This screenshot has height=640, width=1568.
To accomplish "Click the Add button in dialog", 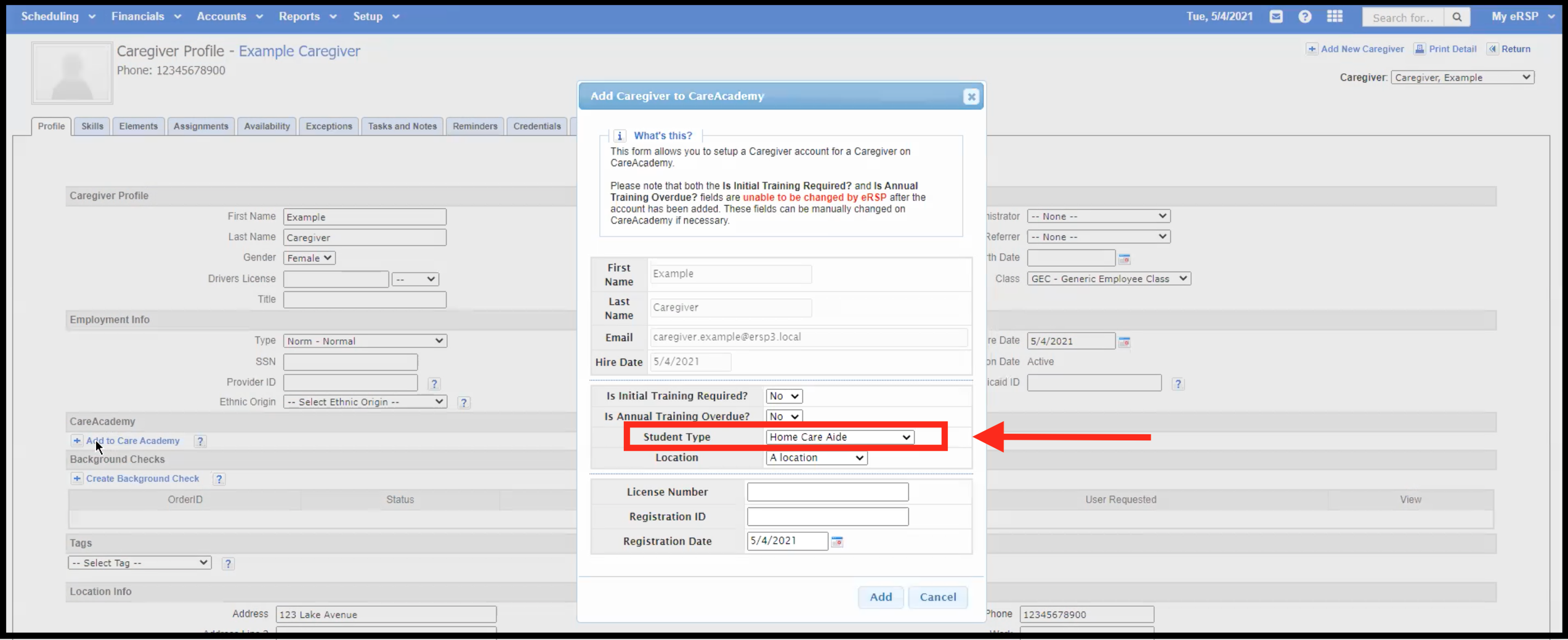I will point(881,597).
